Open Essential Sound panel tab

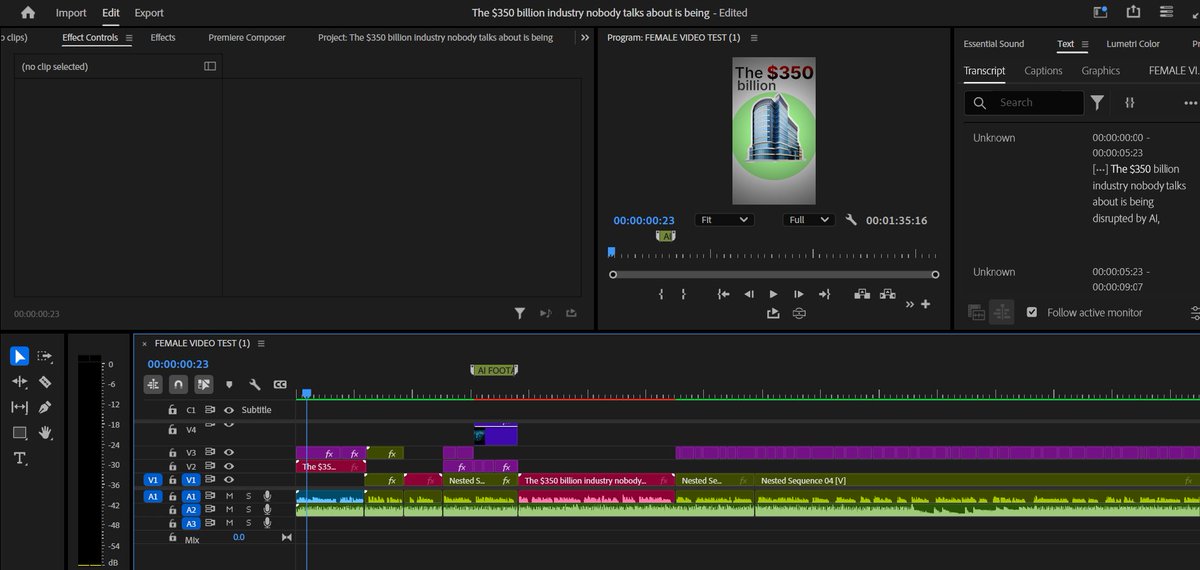994,44
